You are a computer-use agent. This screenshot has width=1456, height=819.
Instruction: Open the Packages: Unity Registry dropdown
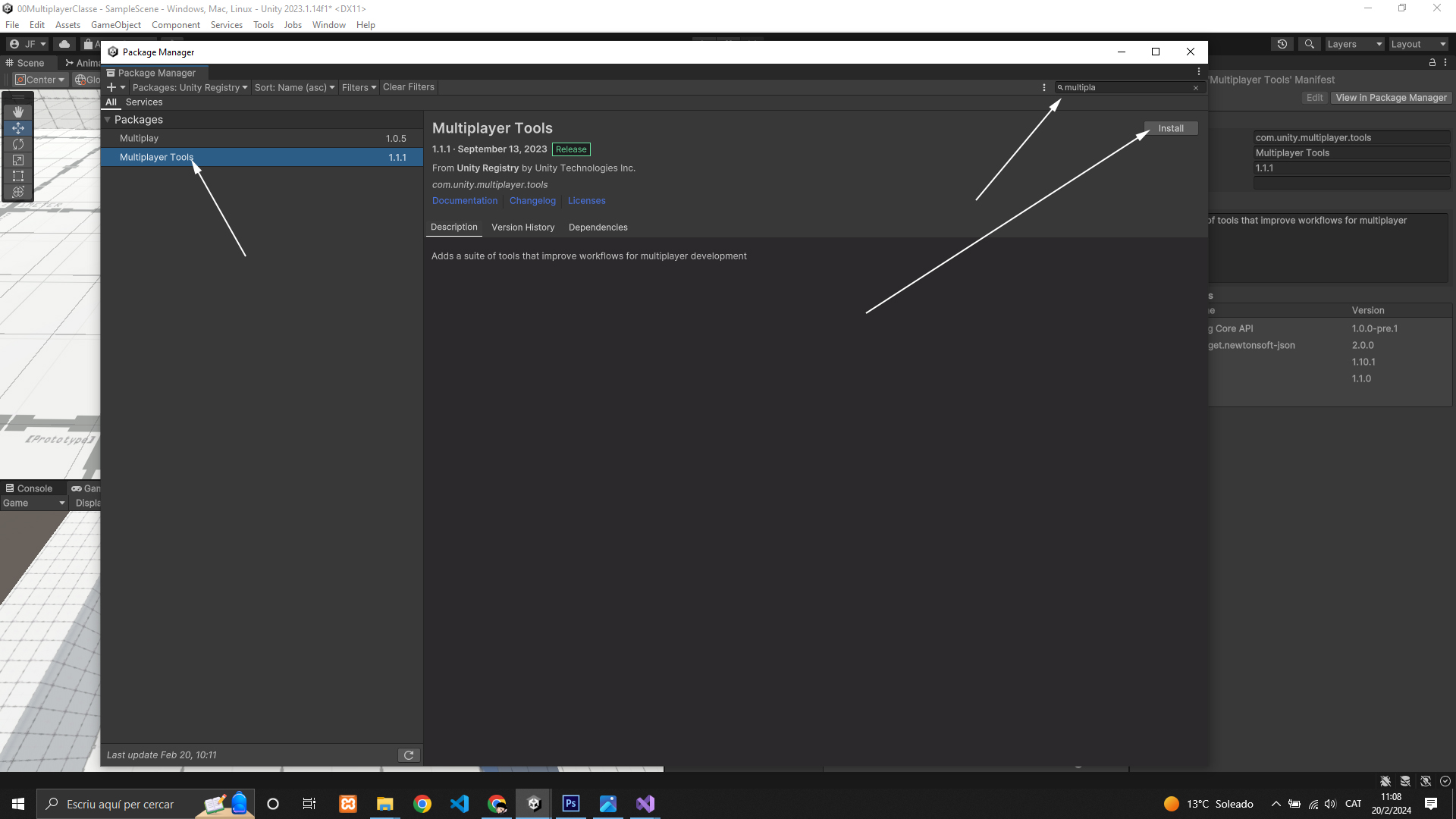(190, 88)
